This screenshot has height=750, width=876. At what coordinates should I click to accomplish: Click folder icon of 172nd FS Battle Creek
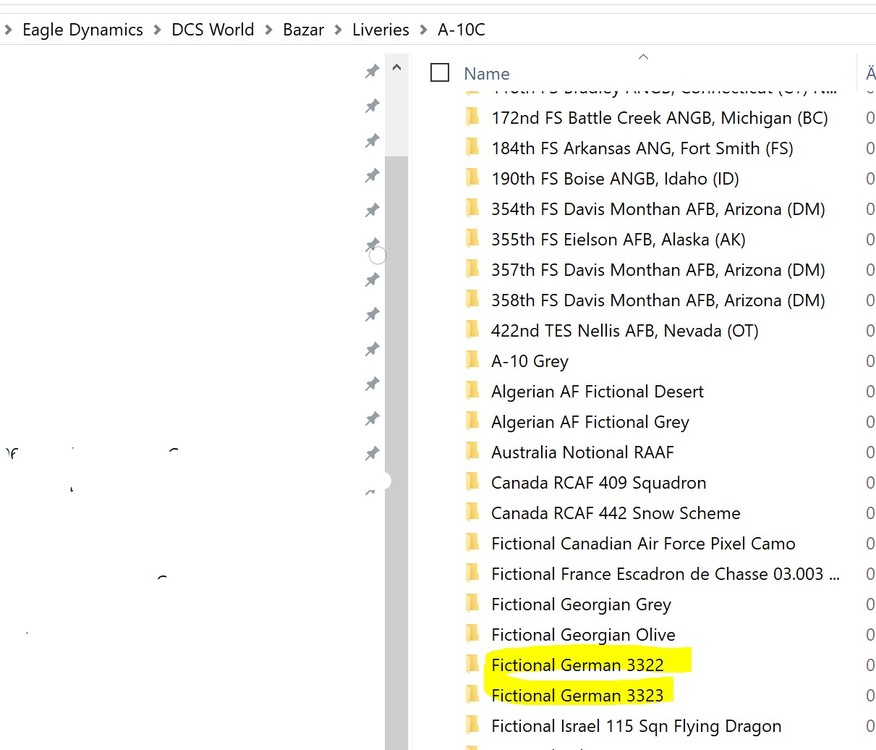point(472,117)
